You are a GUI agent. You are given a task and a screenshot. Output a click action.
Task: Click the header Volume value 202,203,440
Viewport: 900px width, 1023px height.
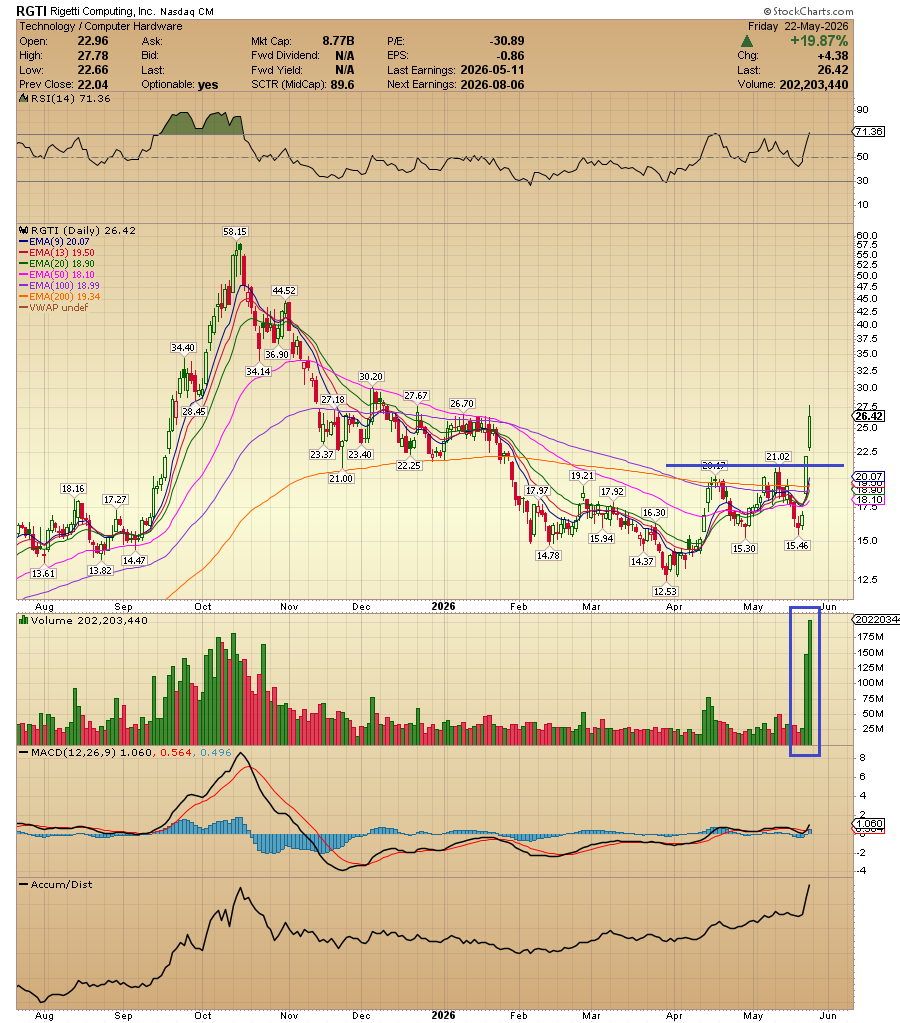pyautogui.click(x=814, y=84)
